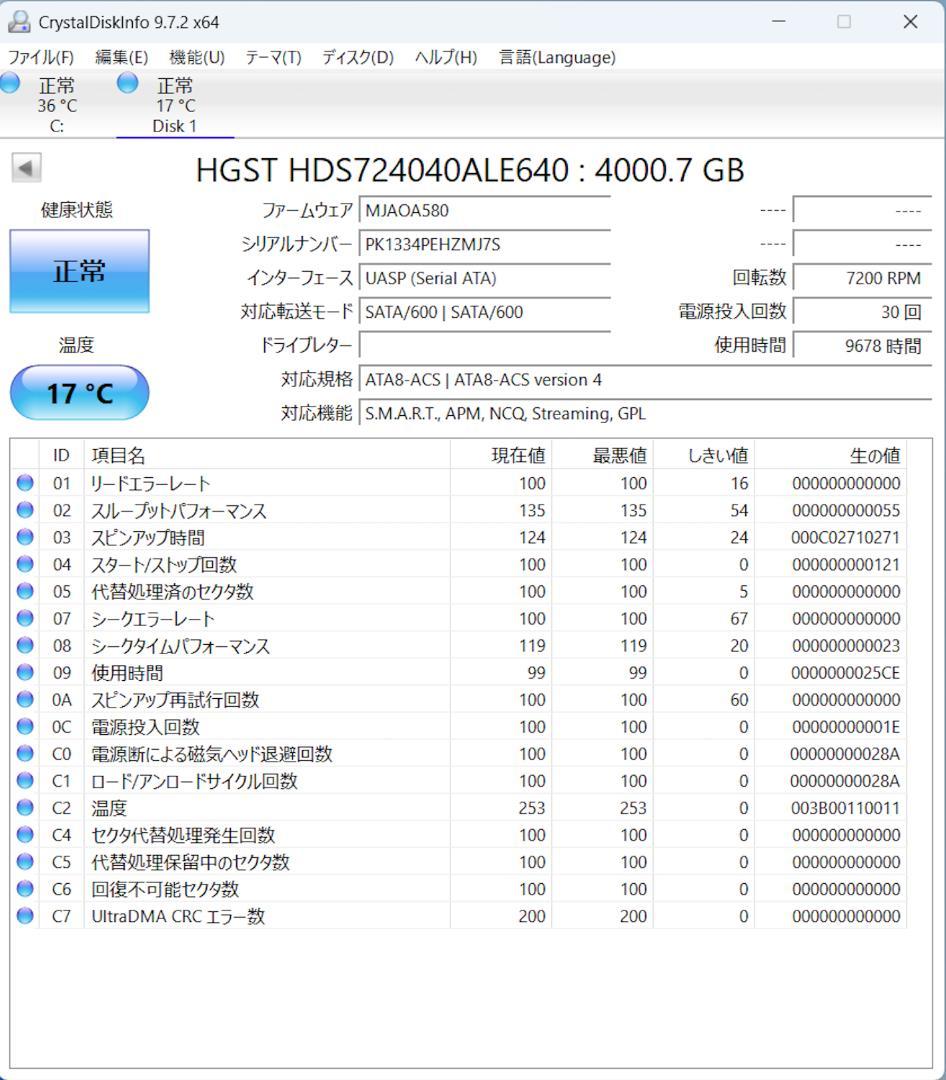Click the blue dot next to リードエラーレート
946x1080 pixels.
click(24, 483)
